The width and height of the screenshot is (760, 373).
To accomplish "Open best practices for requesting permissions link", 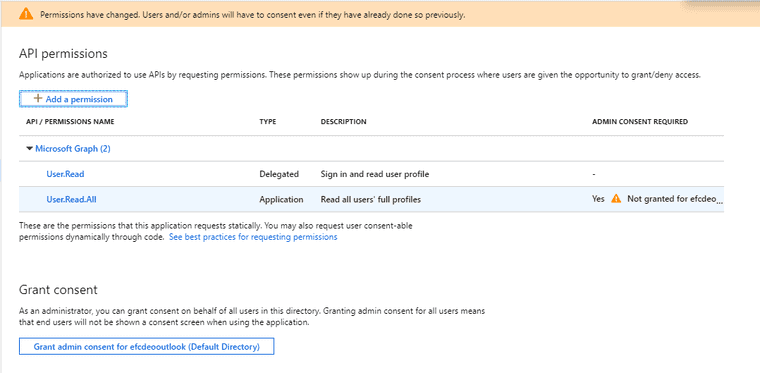I will coord(253,237).
